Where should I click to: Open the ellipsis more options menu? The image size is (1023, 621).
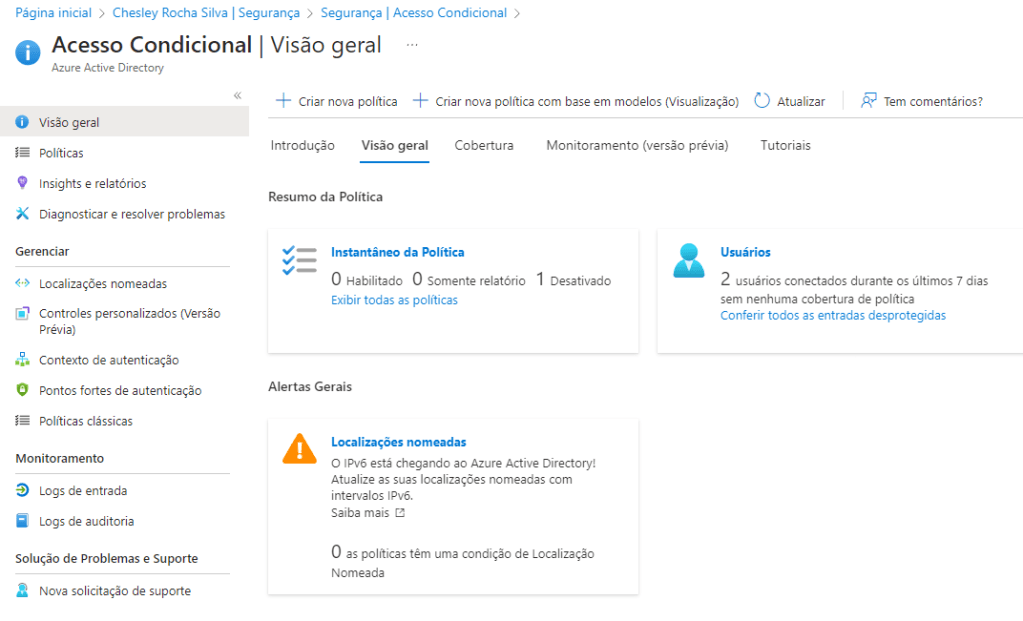[412, 45]
